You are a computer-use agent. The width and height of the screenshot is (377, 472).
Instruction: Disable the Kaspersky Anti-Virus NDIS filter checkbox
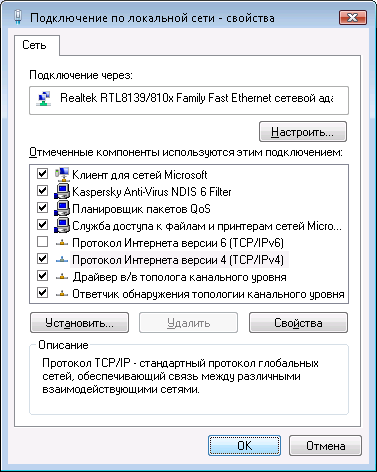(42, 191)
